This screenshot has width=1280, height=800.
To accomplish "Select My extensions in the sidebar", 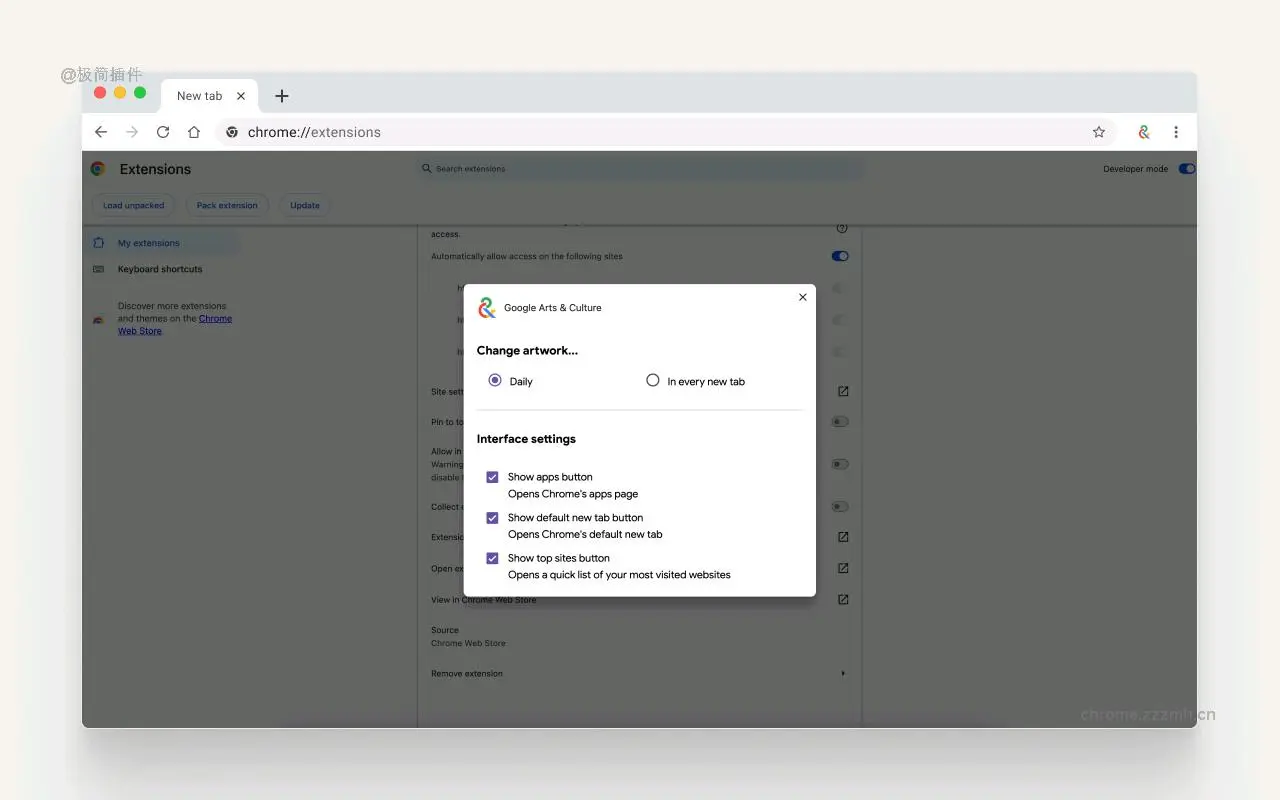I will (x=149, y=242).
